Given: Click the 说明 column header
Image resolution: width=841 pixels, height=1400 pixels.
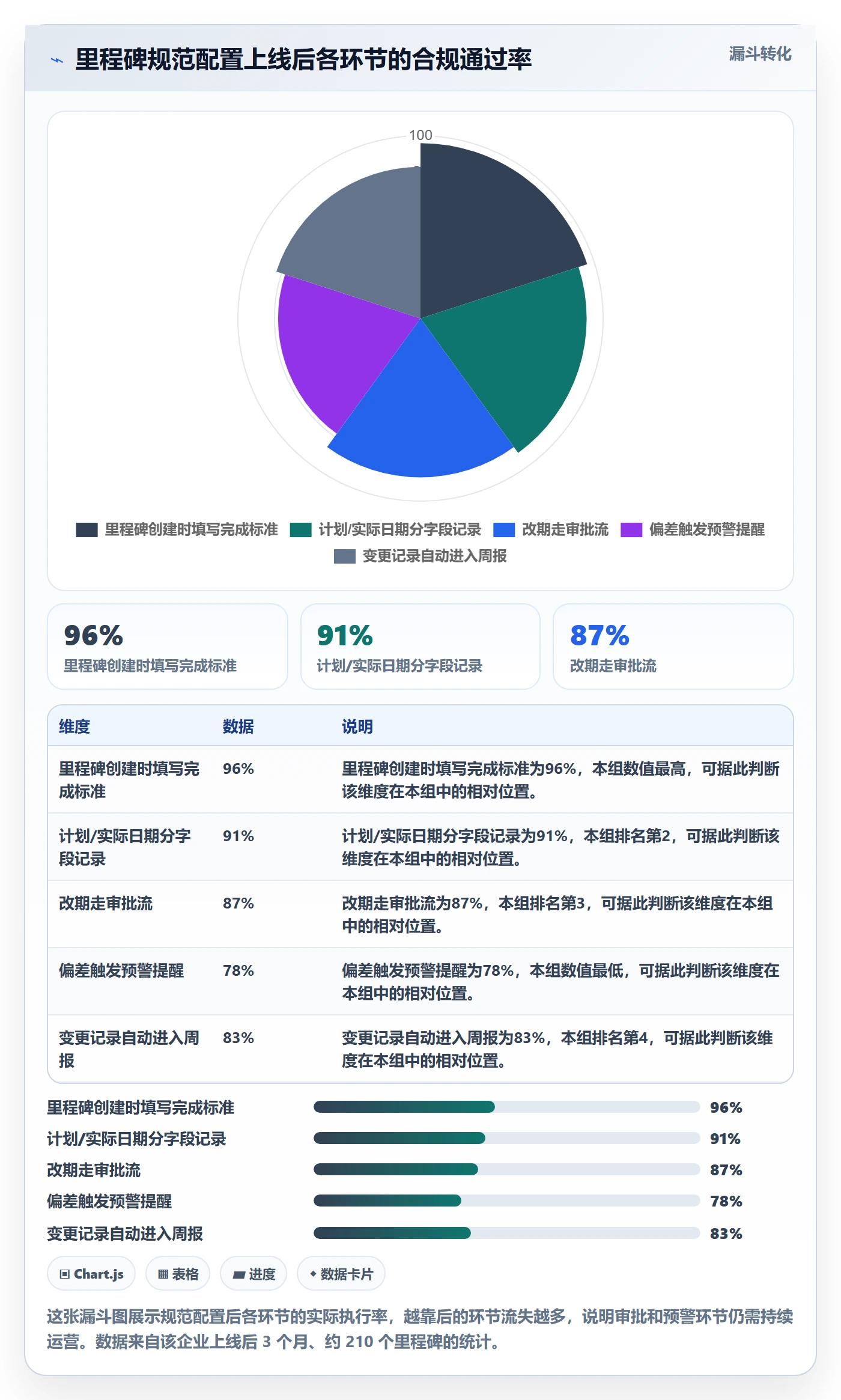Looking at the screenshot, I should click(357, 726).
